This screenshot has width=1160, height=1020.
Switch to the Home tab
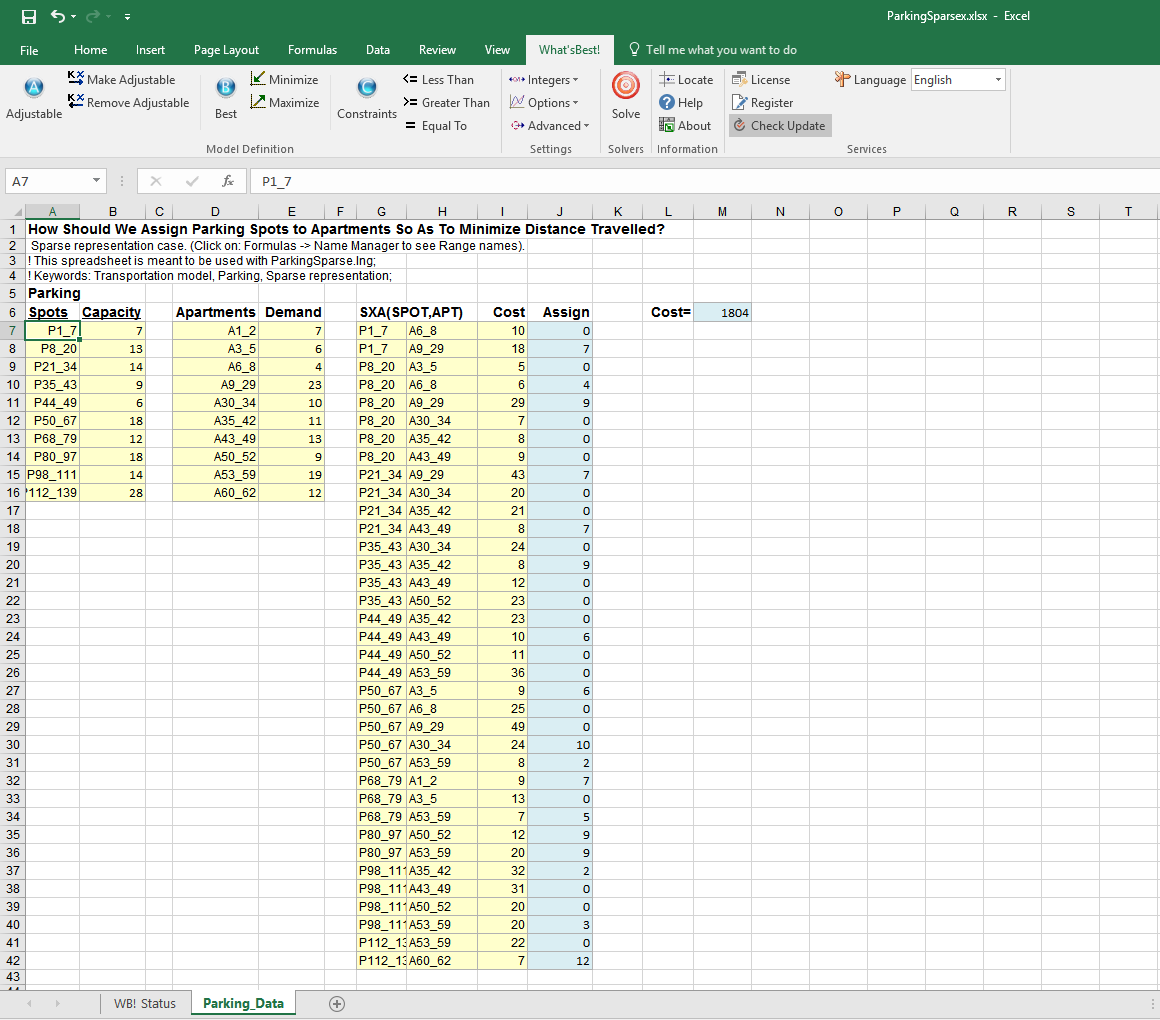pos(90,50)
